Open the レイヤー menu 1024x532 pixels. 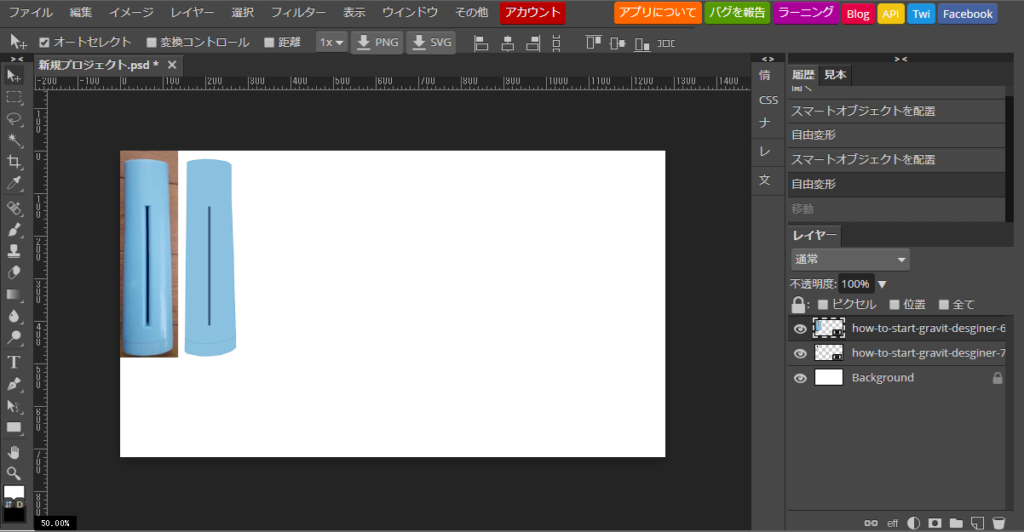[192, 12]
